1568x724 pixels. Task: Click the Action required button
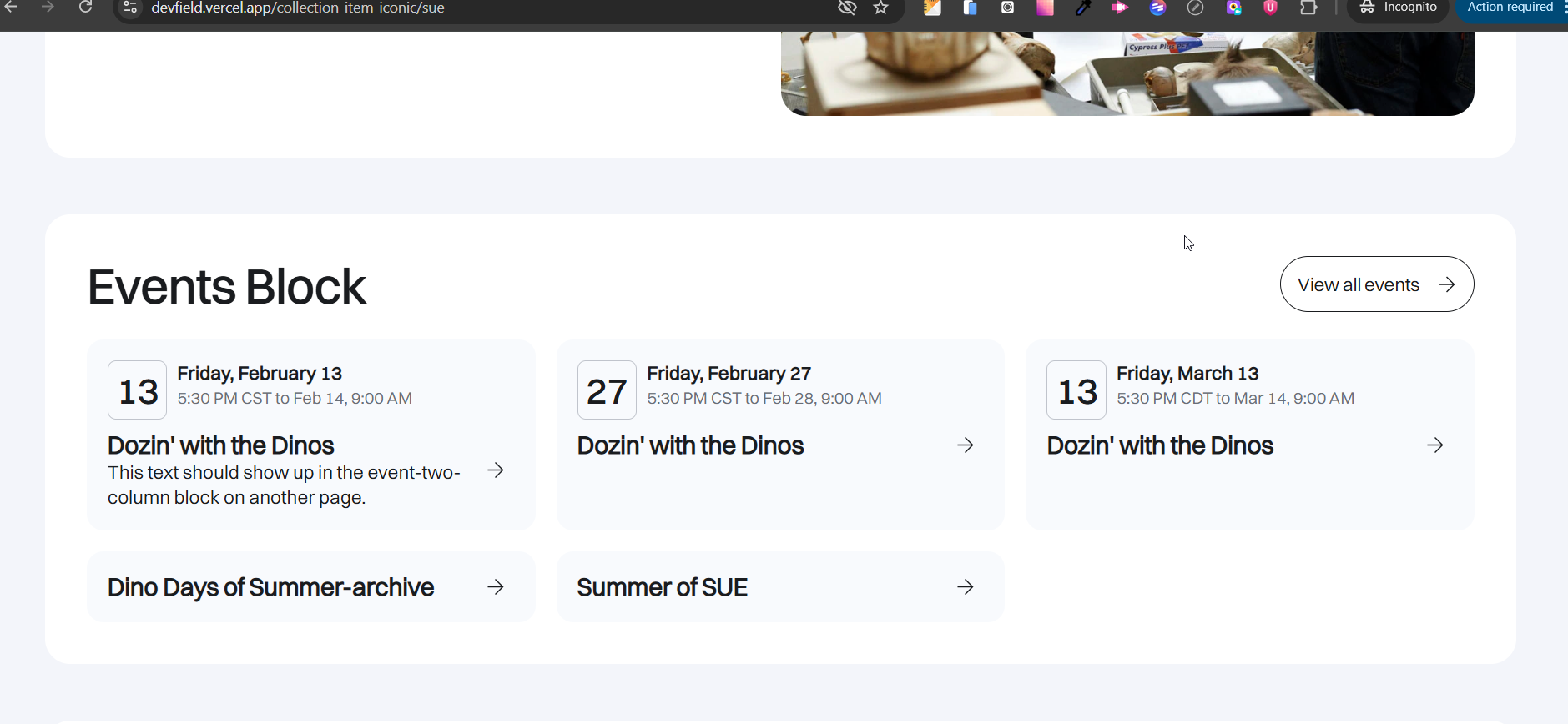pos(1510,8)
